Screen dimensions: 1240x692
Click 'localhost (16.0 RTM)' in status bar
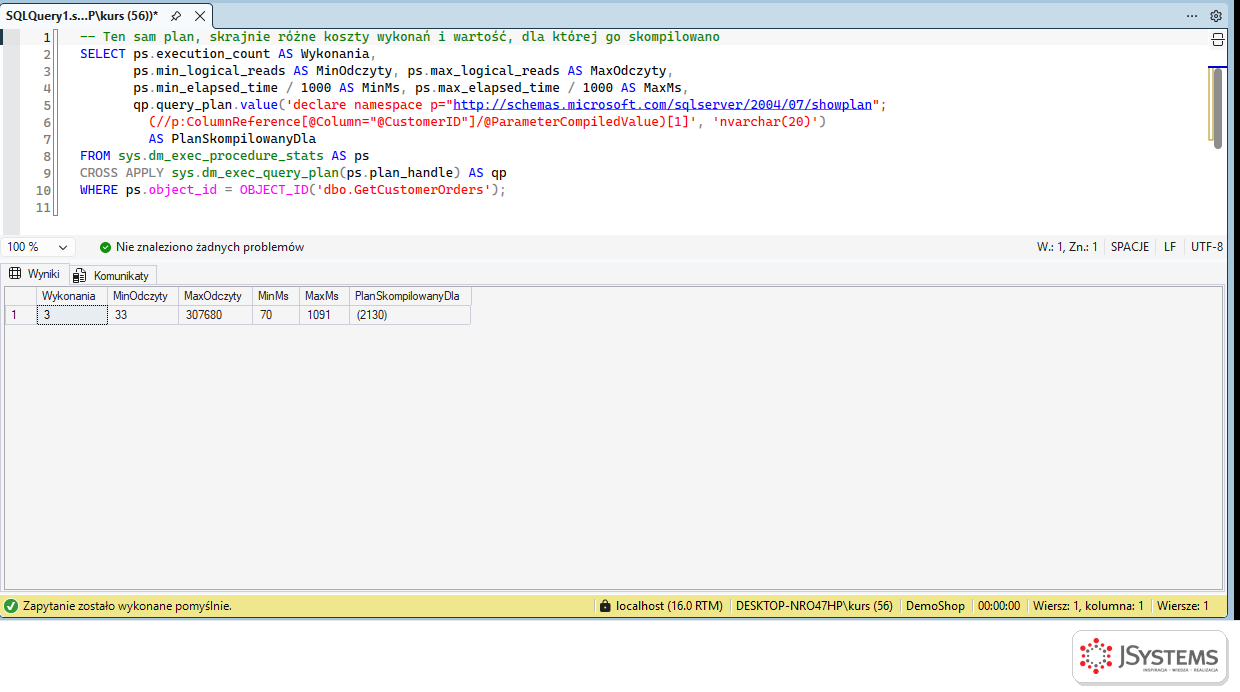669,606
